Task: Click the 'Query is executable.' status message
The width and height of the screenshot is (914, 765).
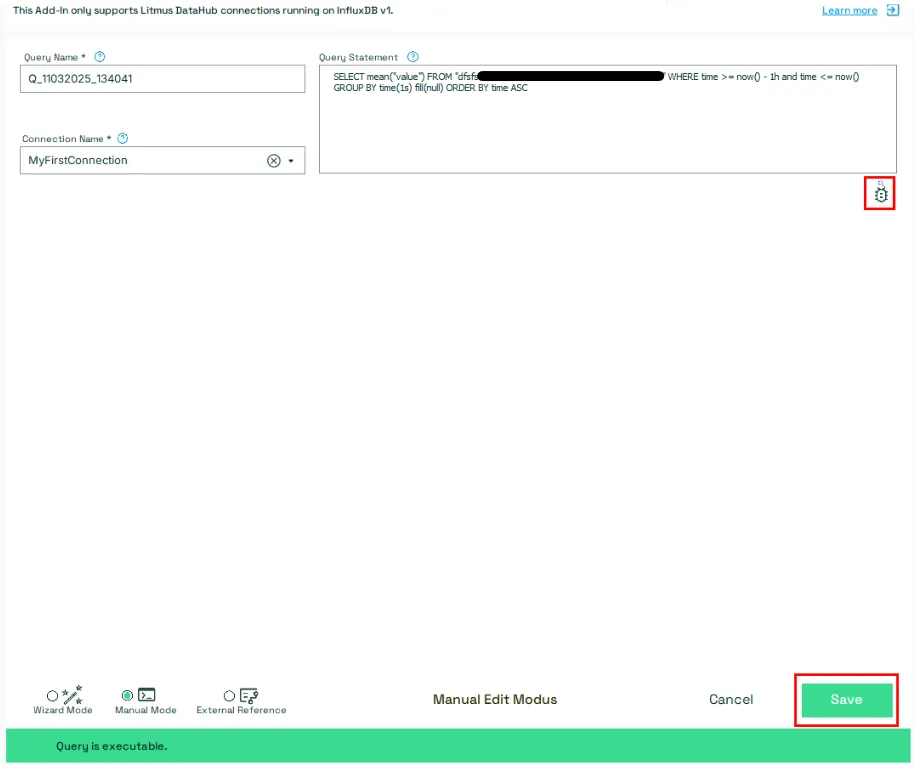Action: [x=111, y=746]
